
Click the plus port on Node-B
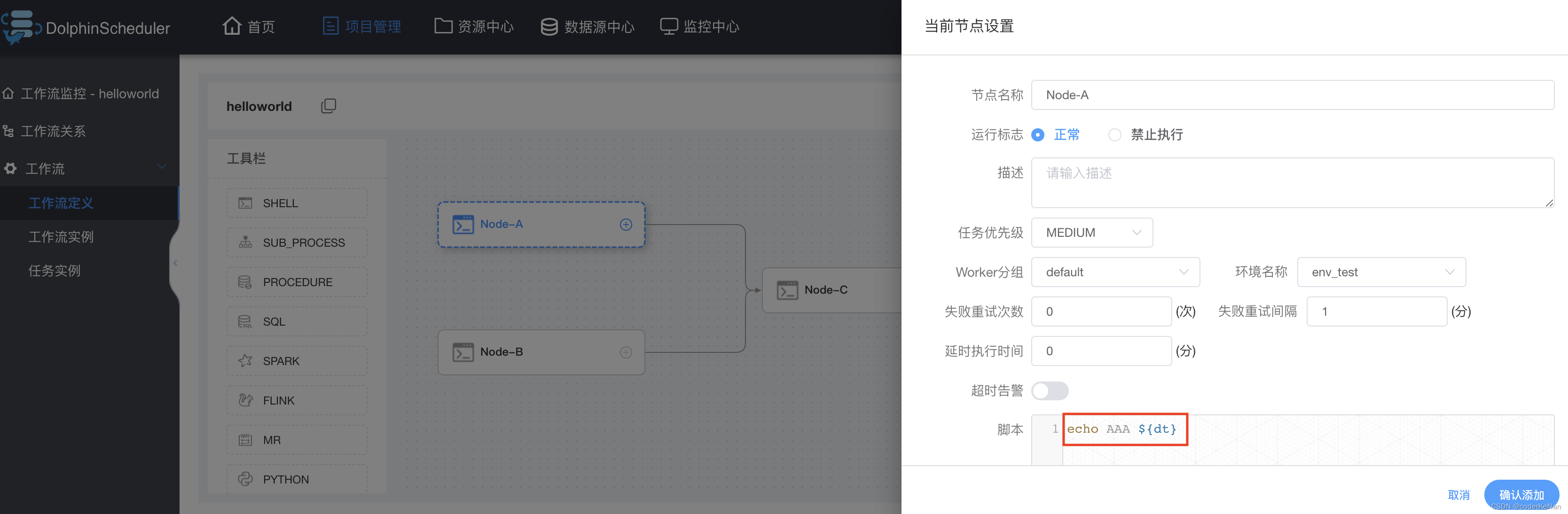pos(626,352)
